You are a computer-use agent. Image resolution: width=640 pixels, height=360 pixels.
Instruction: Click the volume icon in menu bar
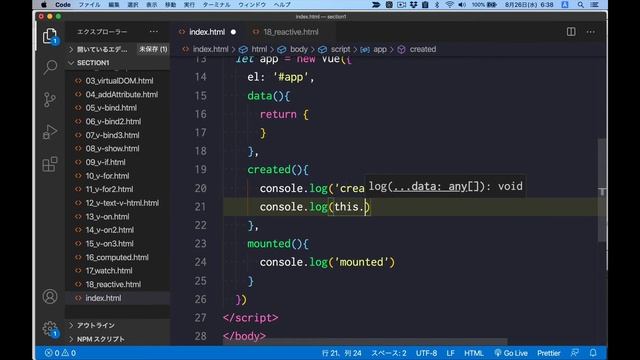[462, 5]
